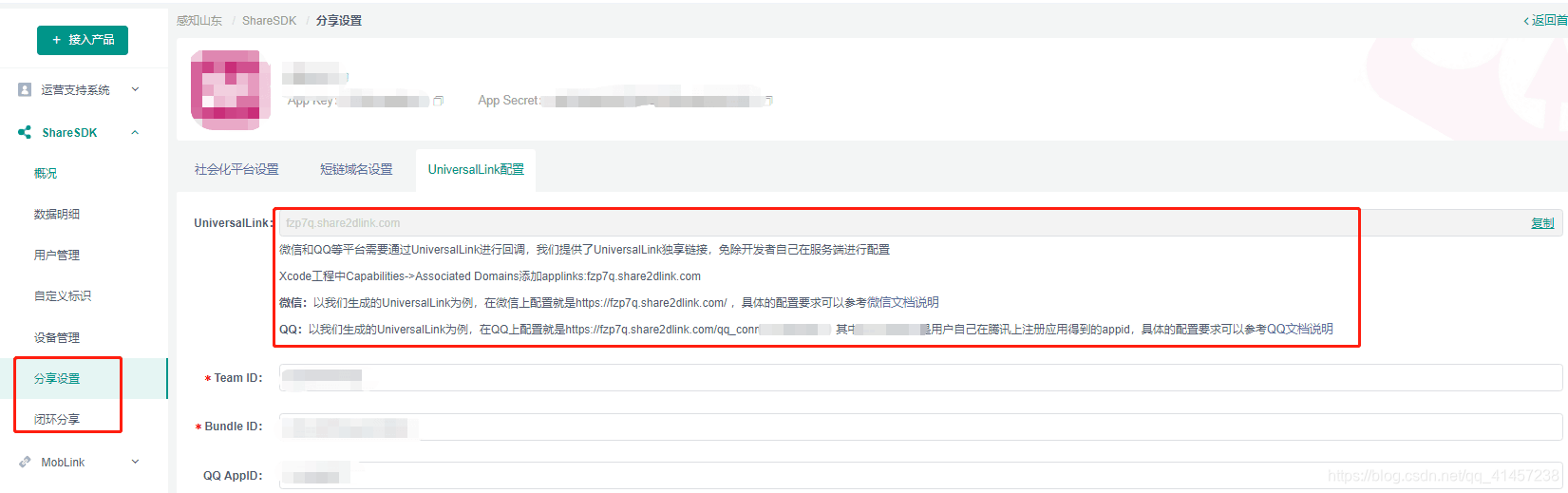Open 数据明细 in the sidebar
Image resolution: width=1568 pixels, height=493 pixels.
pyautogui.click(x=57, y=214)
